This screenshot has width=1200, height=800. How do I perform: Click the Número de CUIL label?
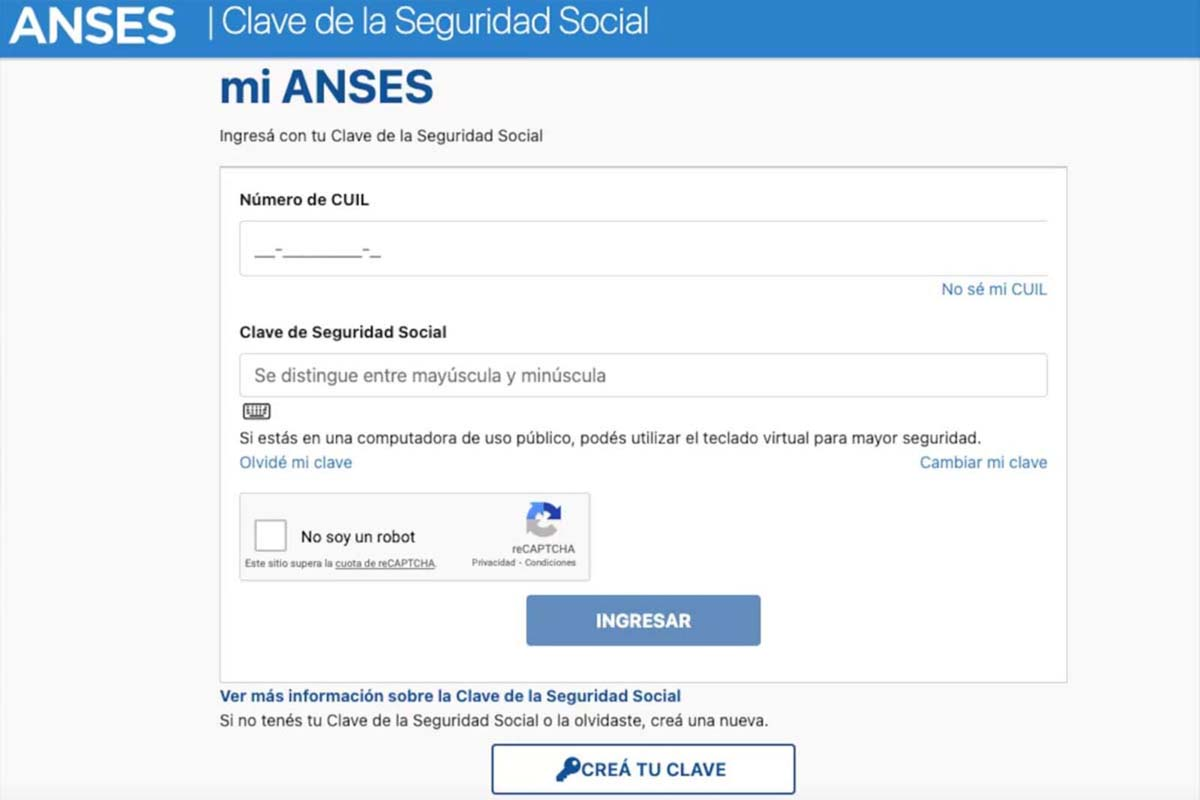point(304,199)
